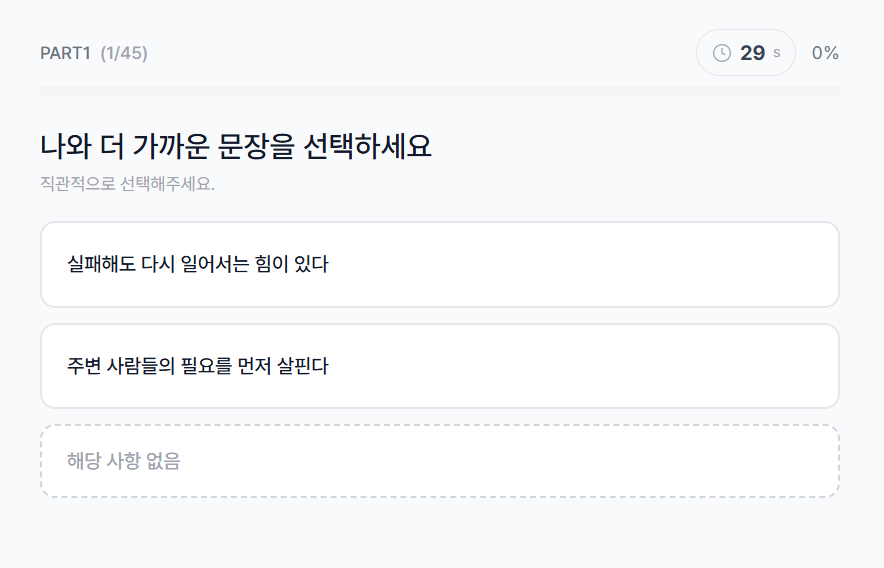Click the hint text "직관적으로 선택해주세요."
The width and height of the screenshot is (884, 568).
tap(127, 184)
